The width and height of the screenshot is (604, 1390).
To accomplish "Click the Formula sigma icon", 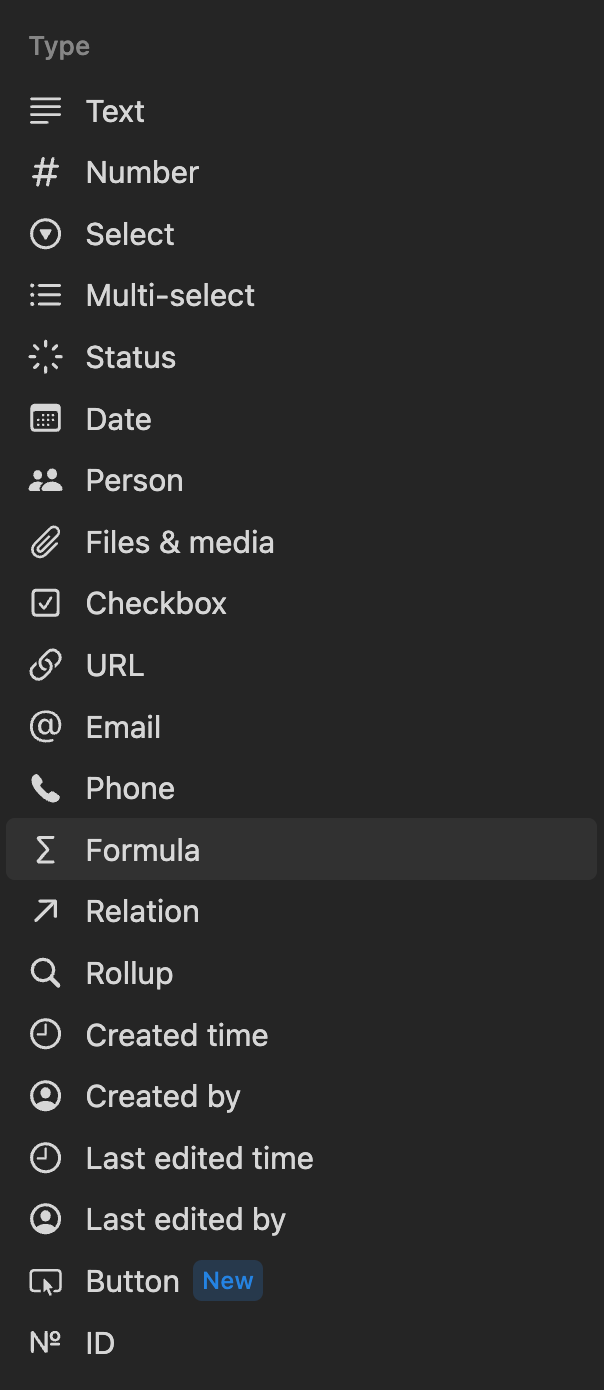I will pyautogui.click(x=45, y=851).
